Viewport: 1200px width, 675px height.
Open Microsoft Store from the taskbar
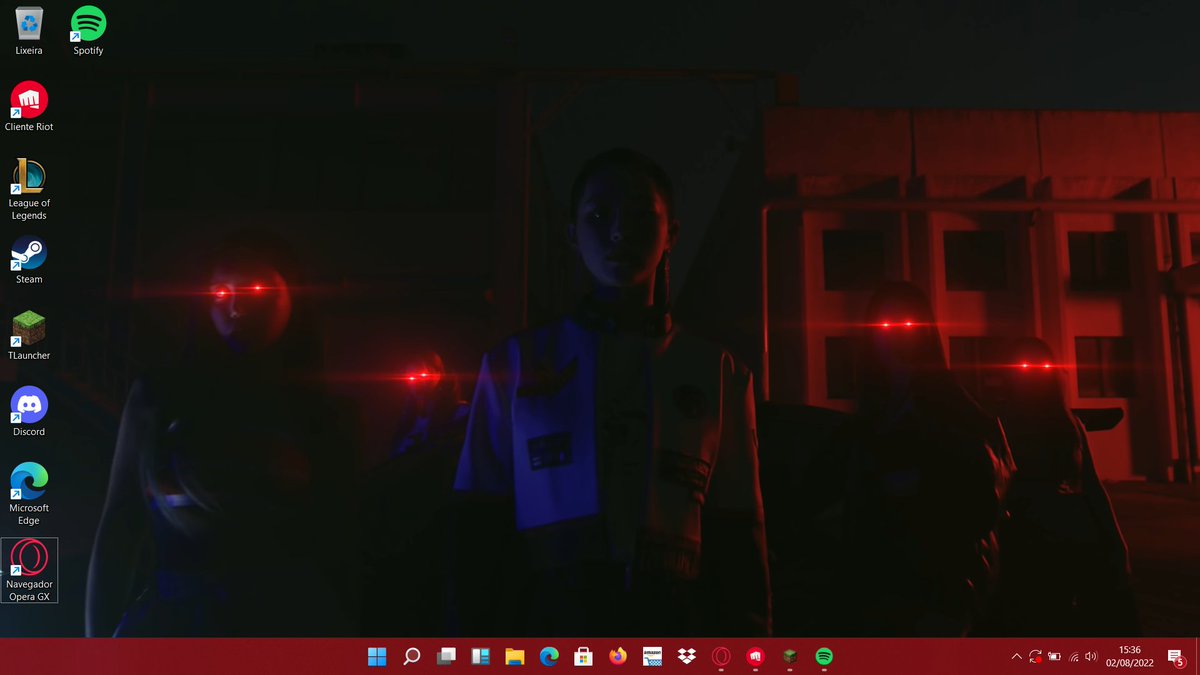coord(583,657)
